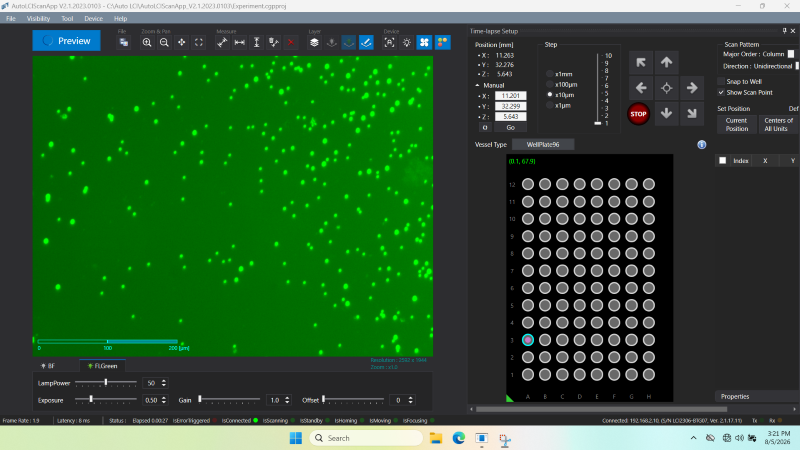Enable Snap to Well checkbox

[x=721, y=81]
